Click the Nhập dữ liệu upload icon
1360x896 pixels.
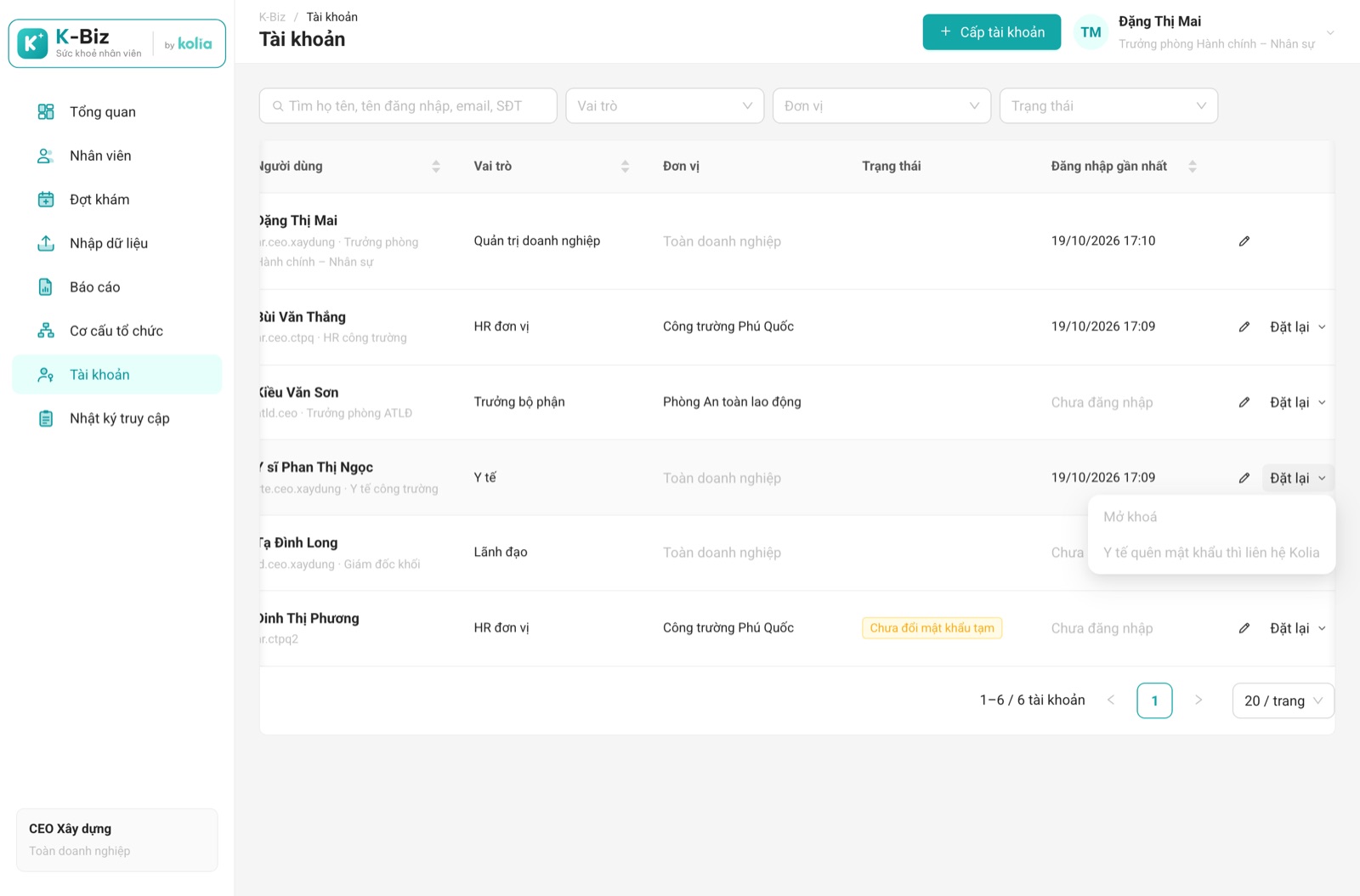pos(46,243)
